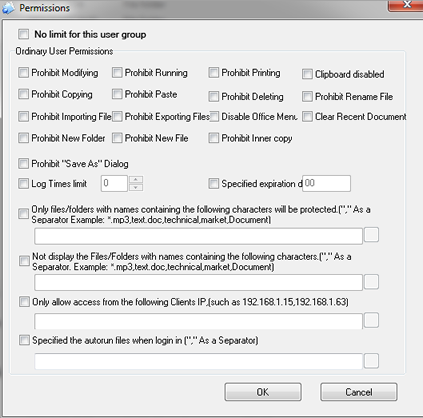Increase Log Times limit with up arrow

point(136,180)
